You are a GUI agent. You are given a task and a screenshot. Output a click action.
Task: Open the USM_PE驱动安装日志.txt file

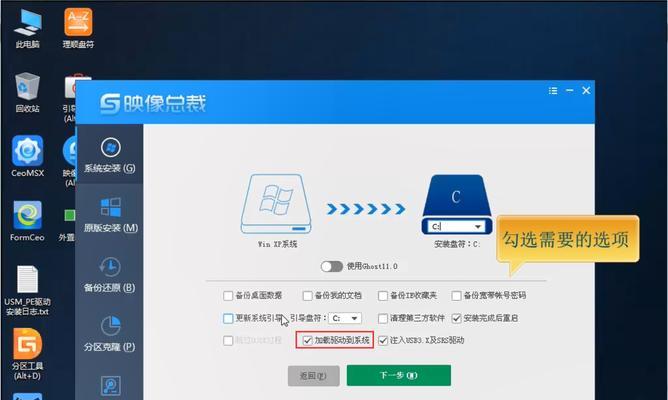(27, 291)
